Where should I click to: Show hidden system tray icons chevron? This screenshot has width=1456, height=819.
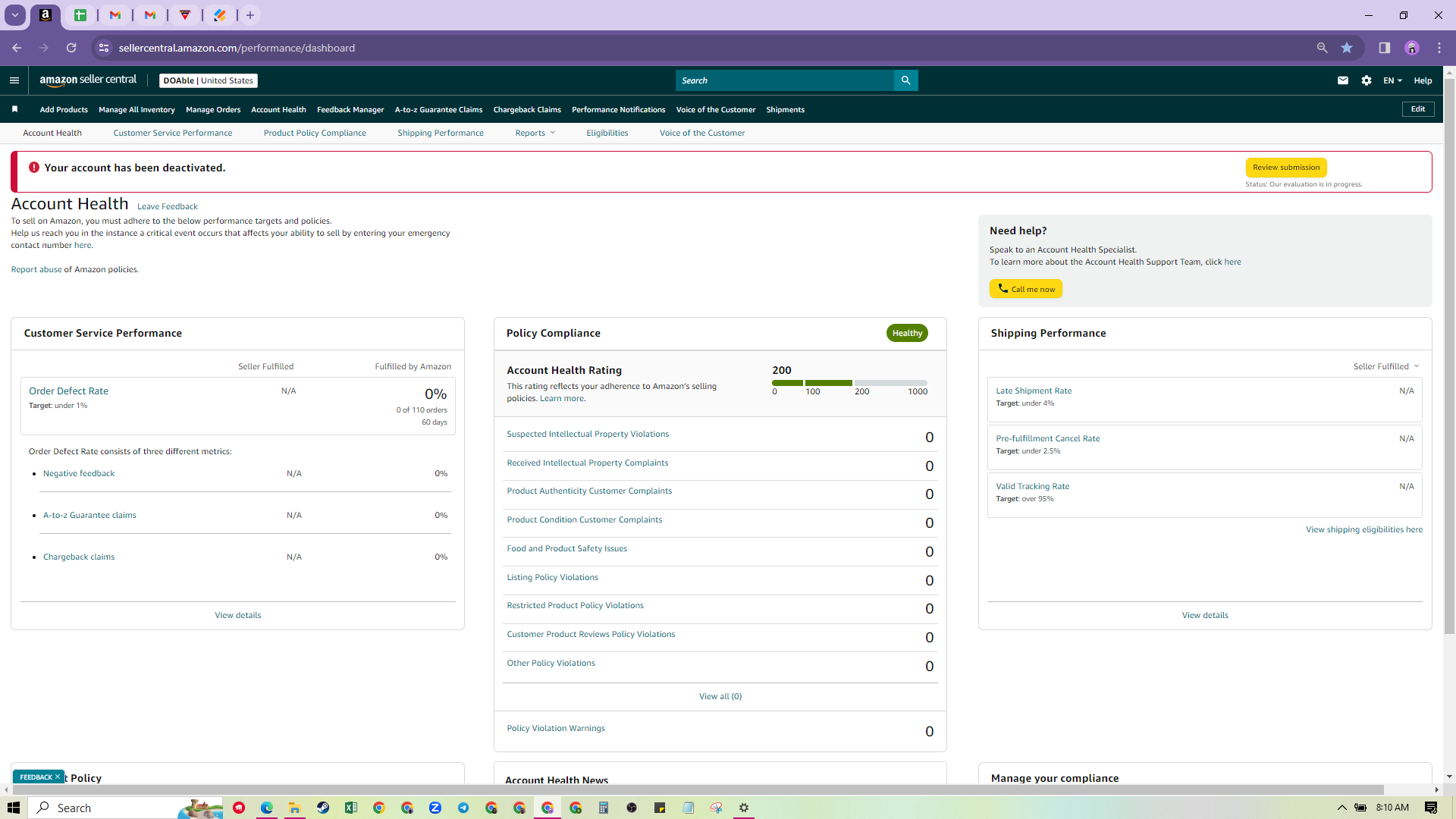pos(1341,808)
